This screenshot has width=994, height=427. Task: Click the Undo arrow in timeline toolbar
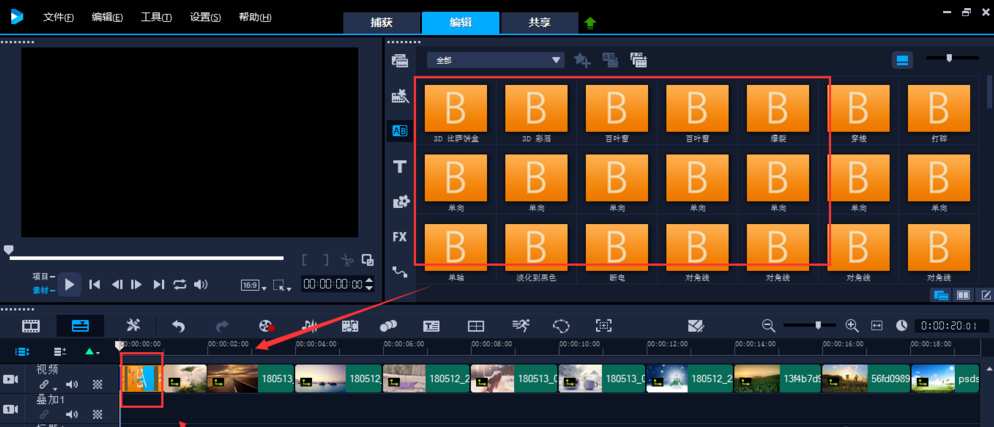178,326
